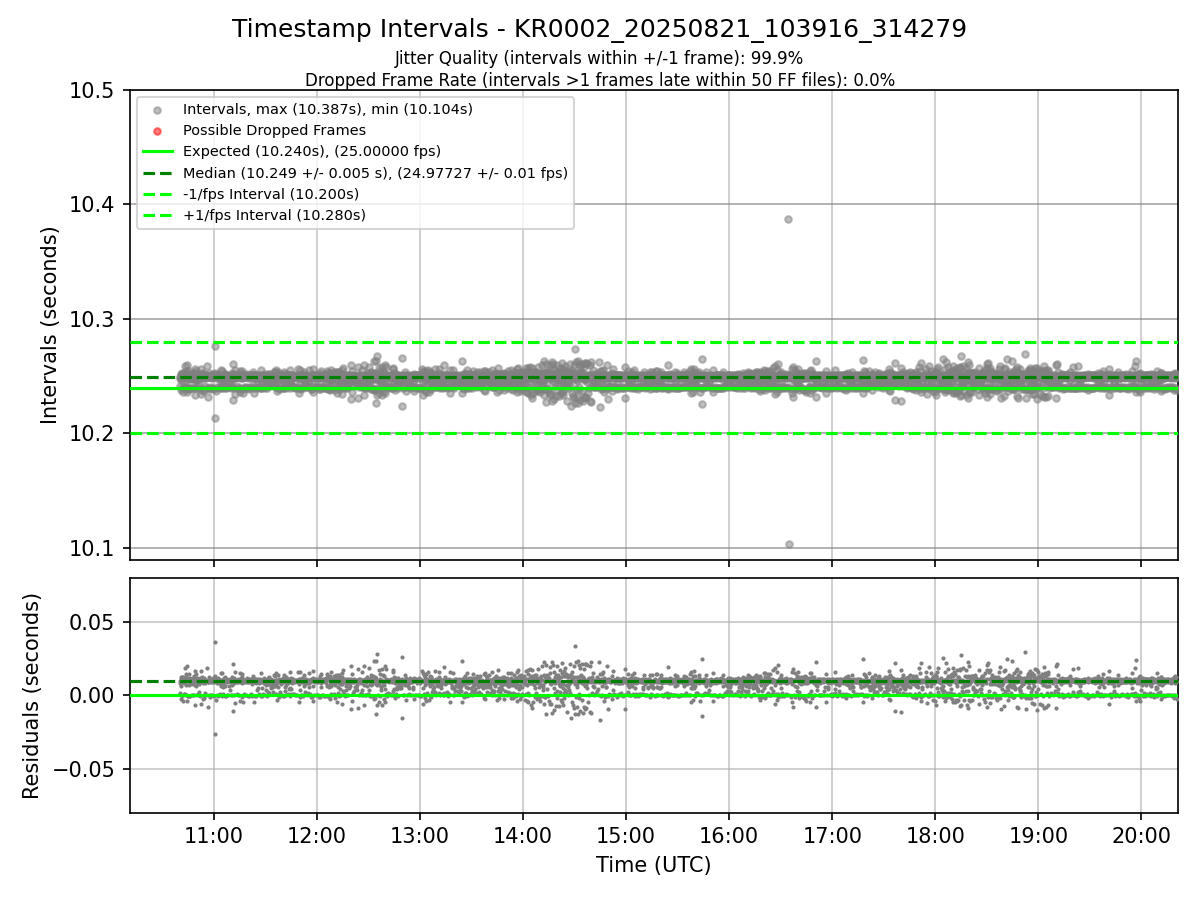Select legend entry 'Expected (10.240s), (25.00000 fps)'

pyautogui.click(x=311, y=151)
